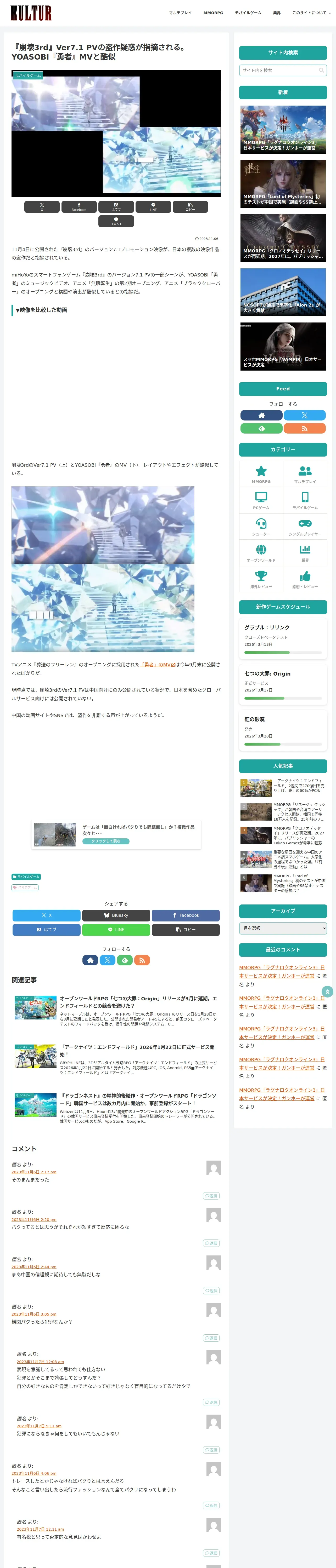The image size is (336, 1568).
Task: Open the オープンワールド globe category
Action: pyautogui.click(x=261, y=553)
